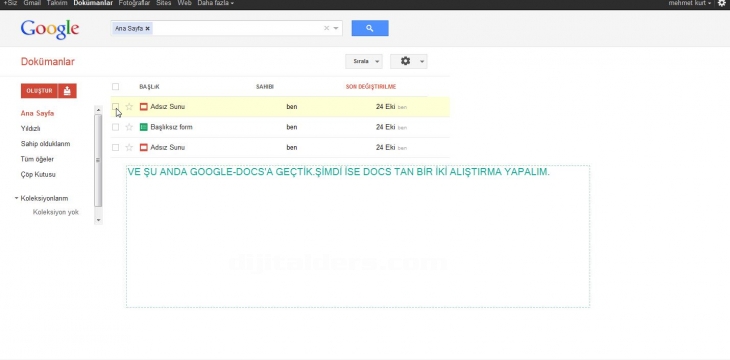Screen dimensions: 730x360
Task: Check the last Adsız Sunu row checkbox
Action: (x=115, y=148)
